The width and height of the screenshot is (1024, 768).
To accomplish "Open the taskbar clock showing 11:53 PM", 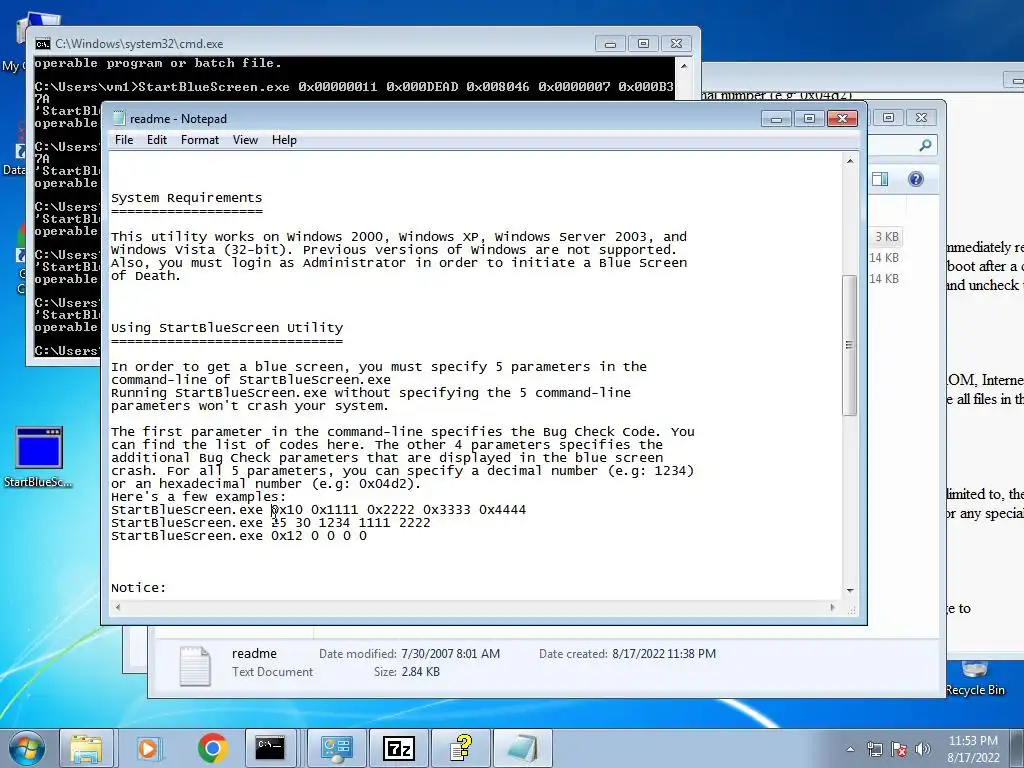I will [x=973, y=749].
